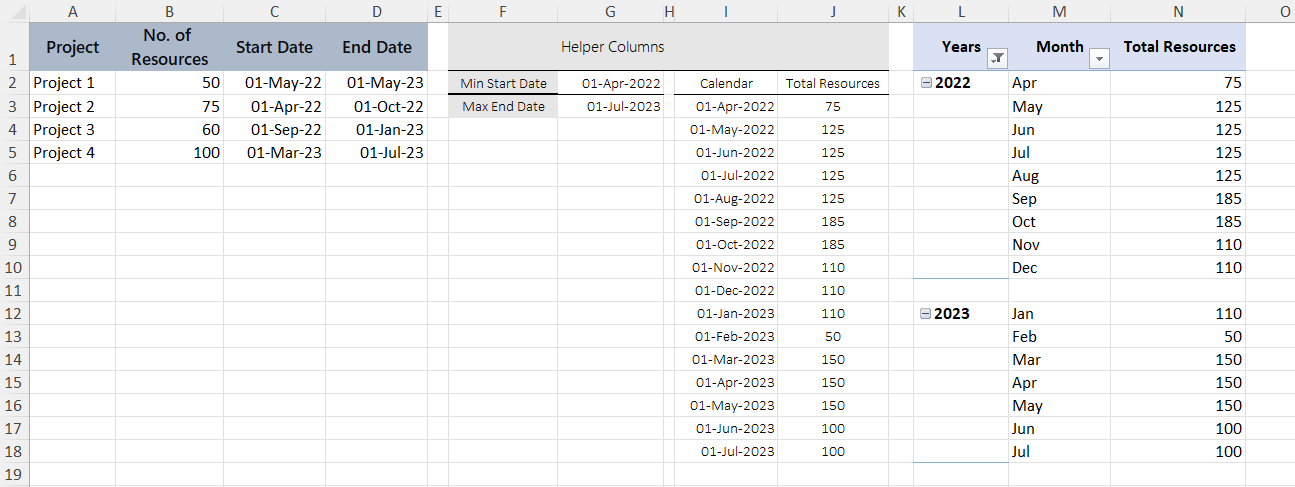This screenshot has width=1295, height=487.
Task: Collapse the 2023 year group
Action: click(x=925, y=314)
